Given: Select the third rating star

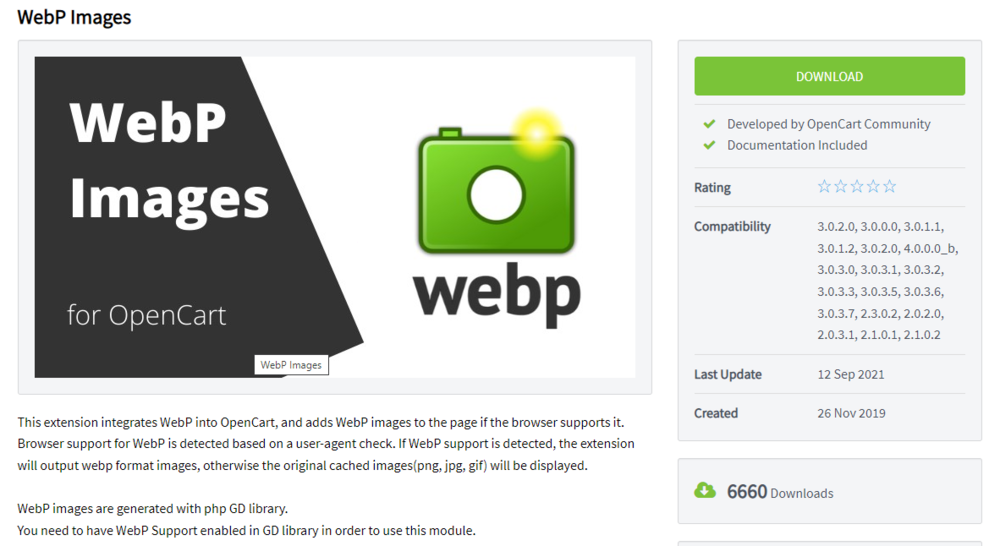Looking at the screenshot, I should pos(857,186).
